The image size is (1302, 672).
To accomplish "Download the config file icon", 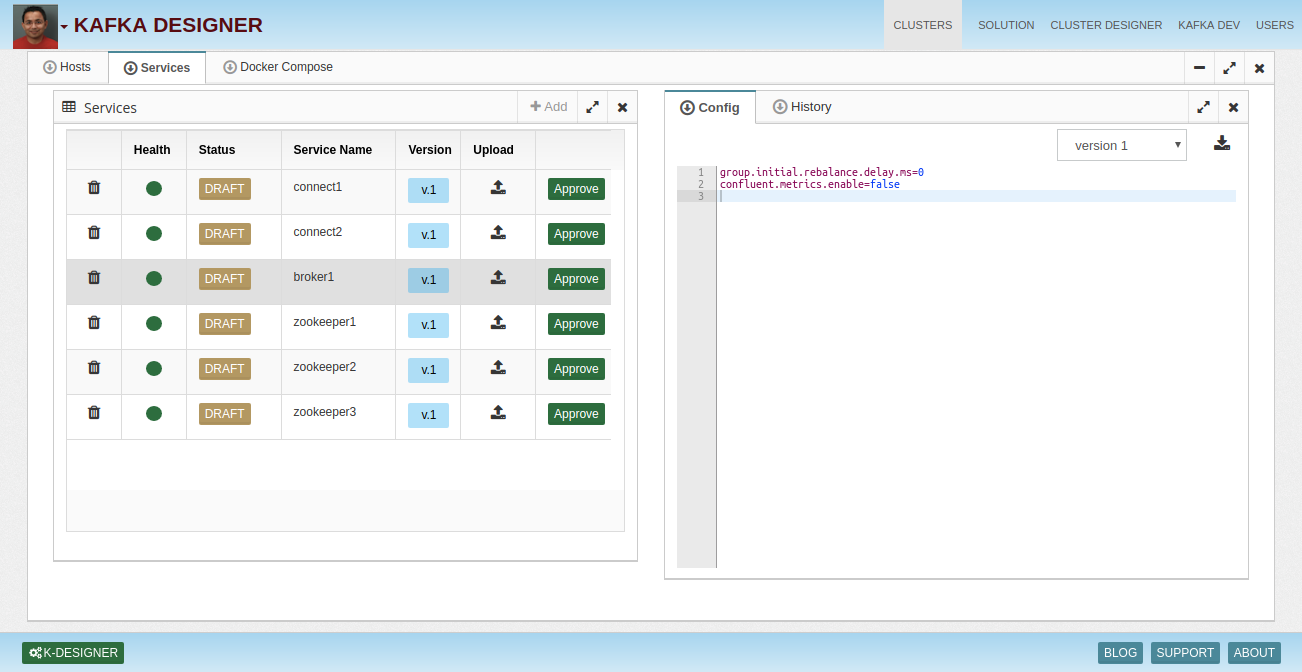I will point(1222,144).
